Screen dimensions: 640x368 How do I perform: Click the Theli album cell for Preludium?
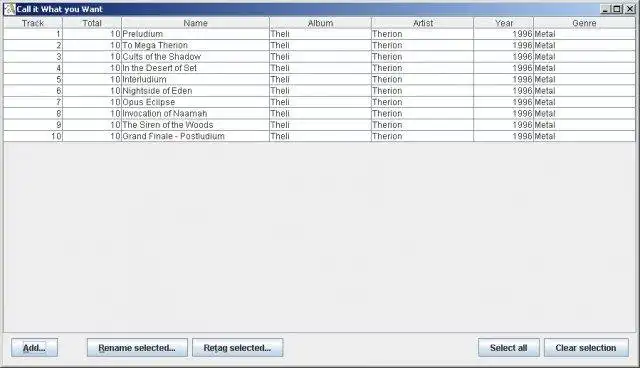pos(320,34)
